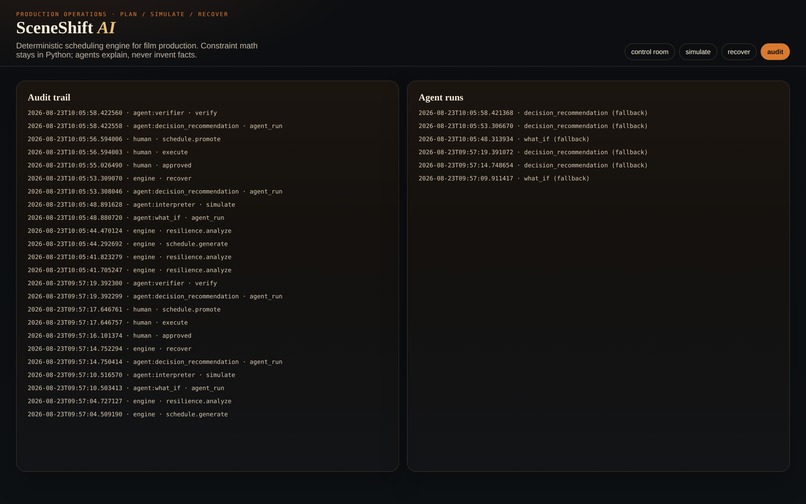Select audit entry 10:05:44.292692 engine schedule.generate

click(x=128, y=244)
